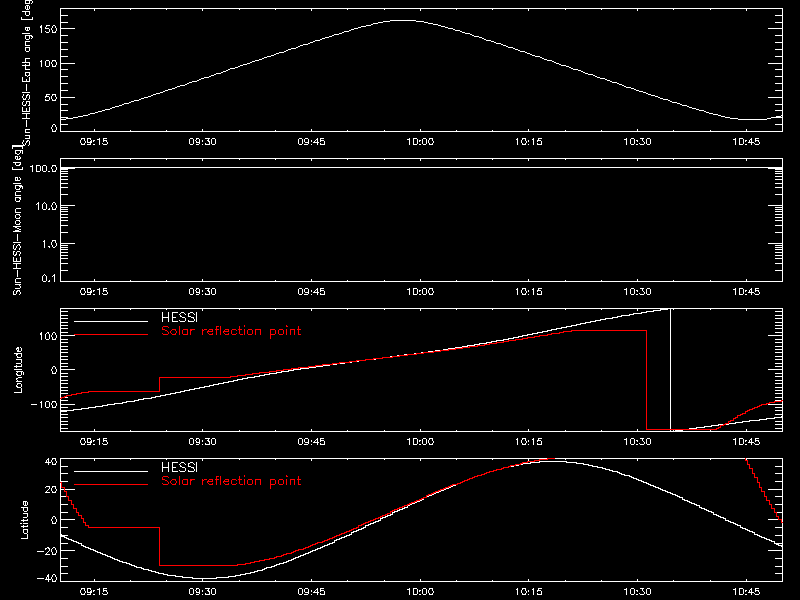Click the 09:30 time label under Earth angle plot
The height and width of the screenshot is (600, 800).
203,142
